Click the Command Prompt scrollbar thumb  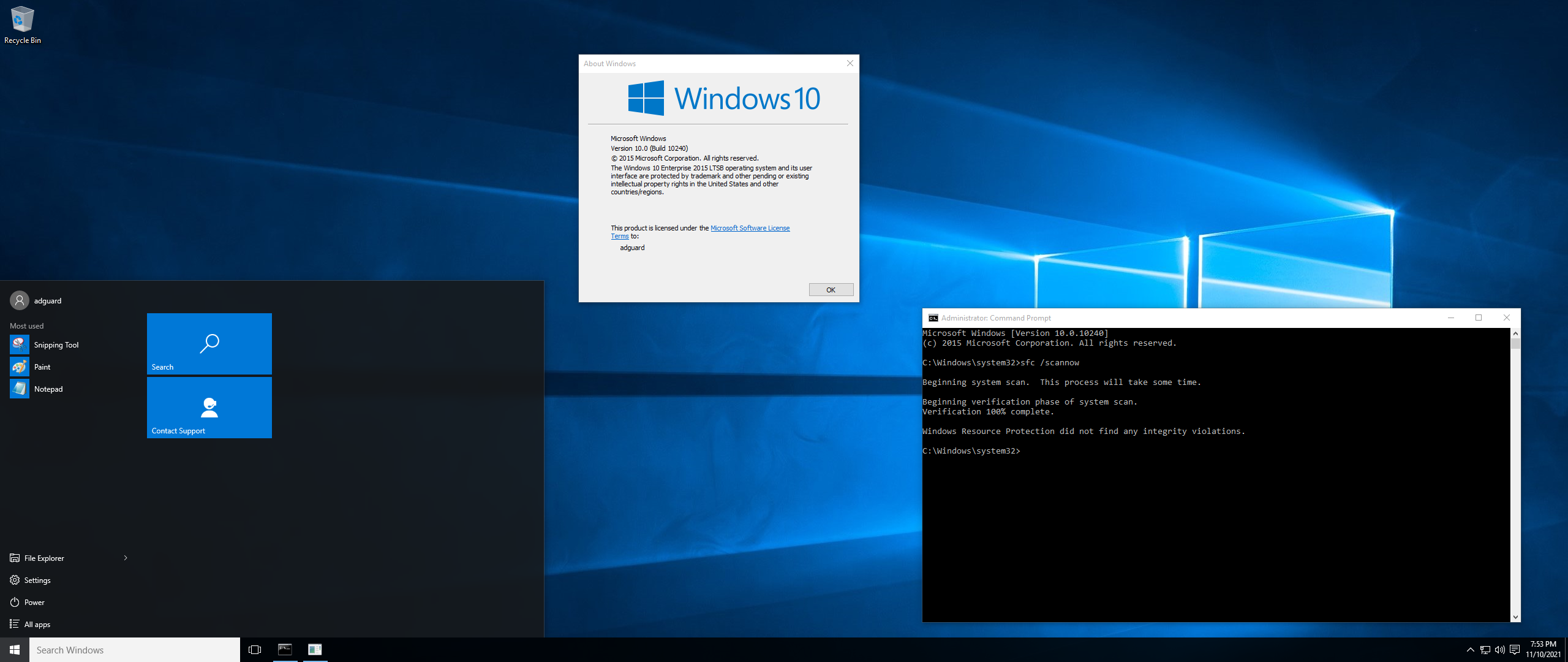(1516, 343)
